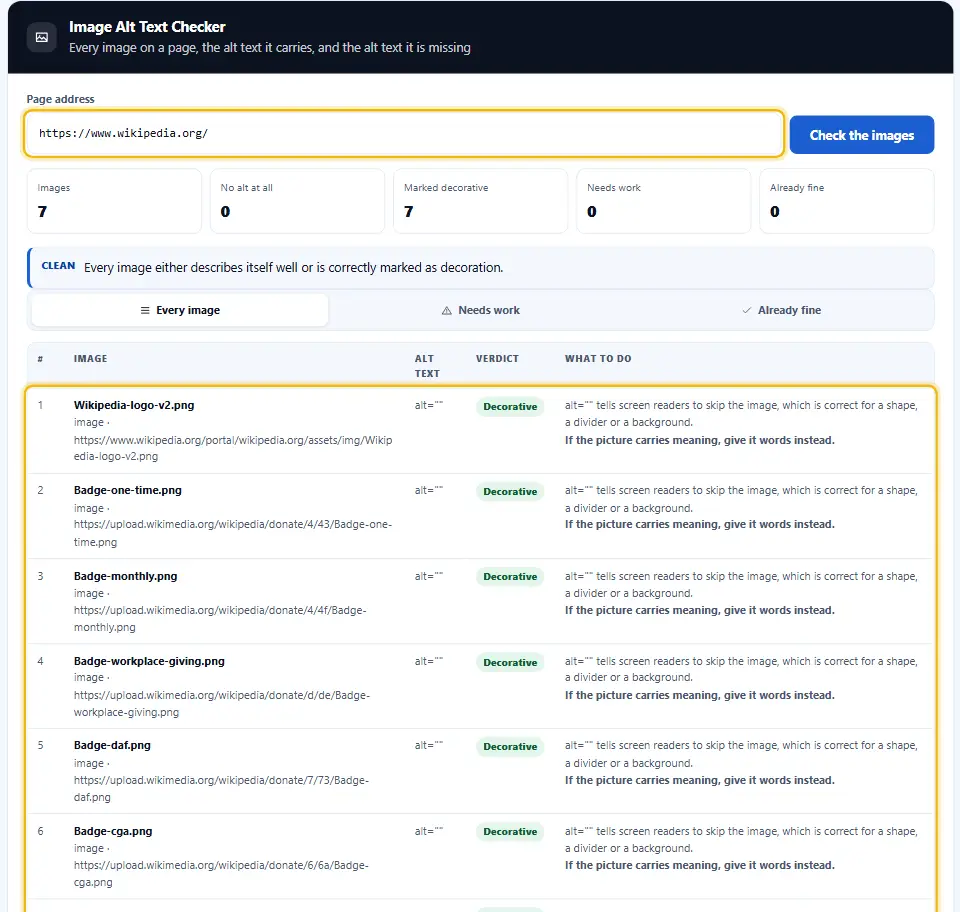Viewport: 960px width, 912px height.
Task: Switch to the Already fine tab
Action: point(781,310)
